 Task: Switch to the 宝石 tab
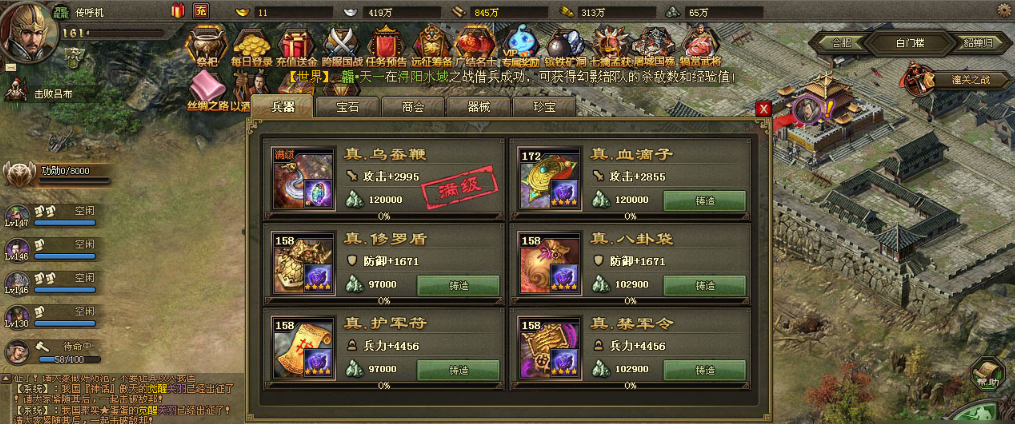click(346, 107)
